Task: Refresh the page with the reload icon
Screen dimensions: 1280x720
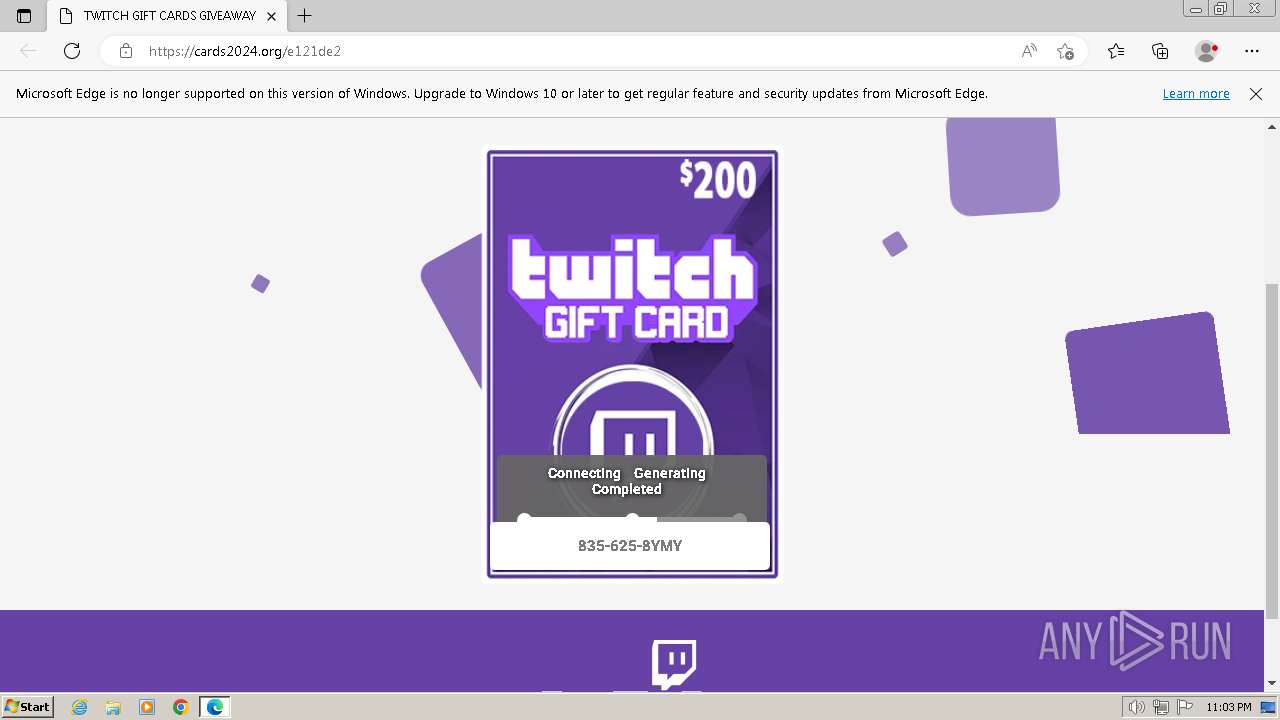Action: pos(72,51)
